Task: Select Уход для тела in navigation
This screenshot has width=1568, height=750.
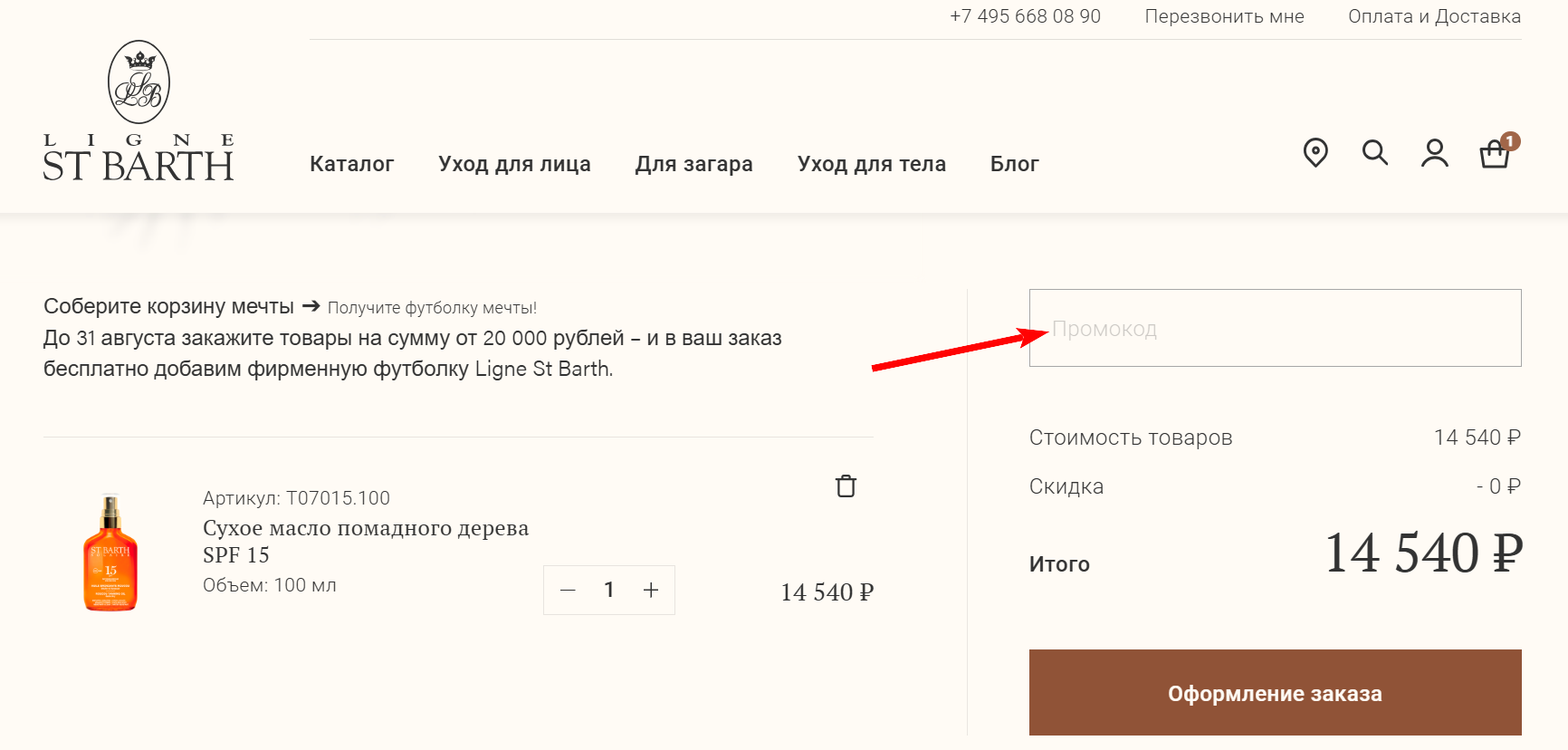Action: tap(871, 164)
